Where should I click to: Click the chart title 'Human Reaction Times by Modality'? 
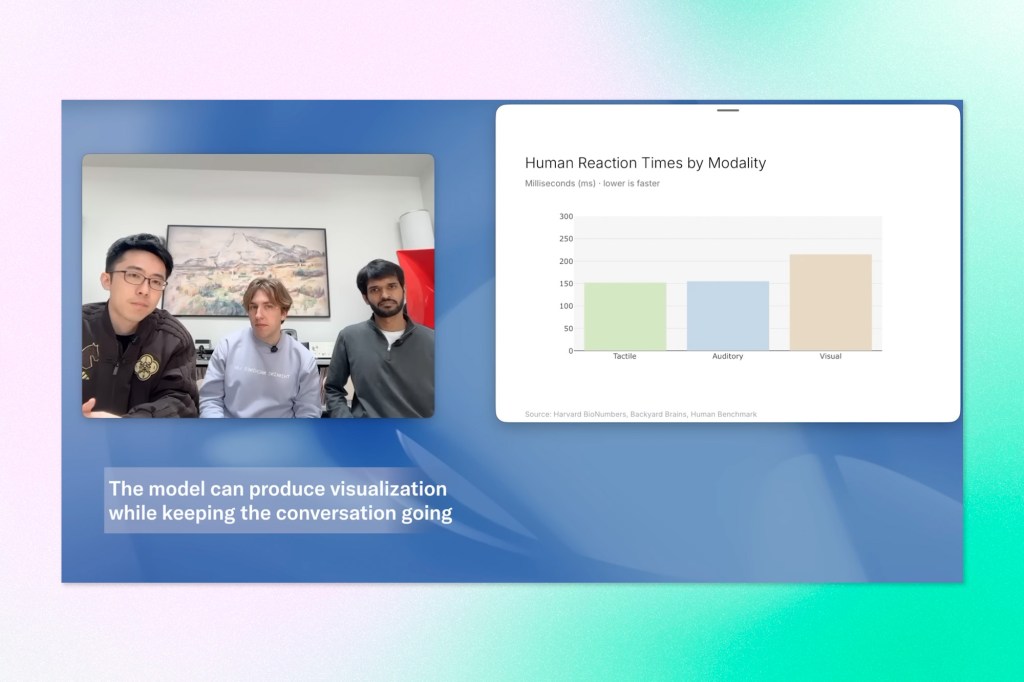click(645, 163)
